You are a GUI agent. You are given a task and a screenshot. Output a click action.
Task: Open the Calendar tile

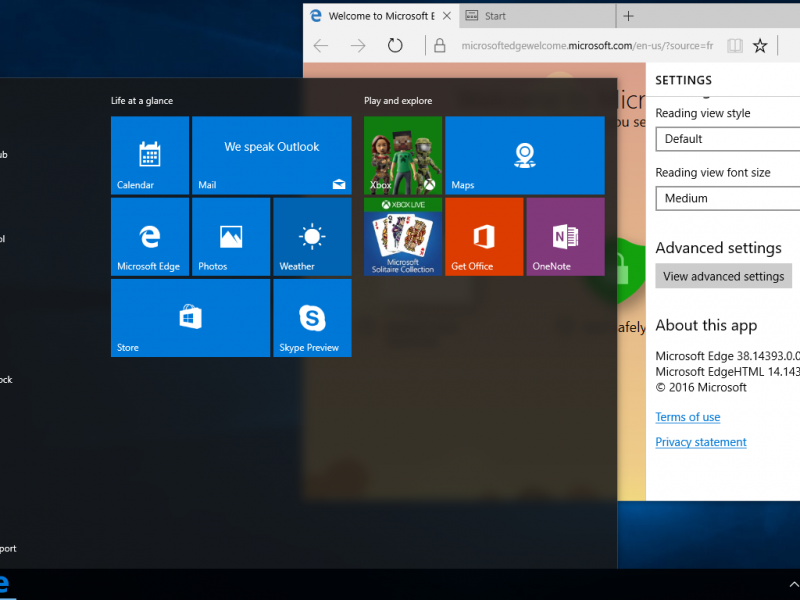[149, 155]
